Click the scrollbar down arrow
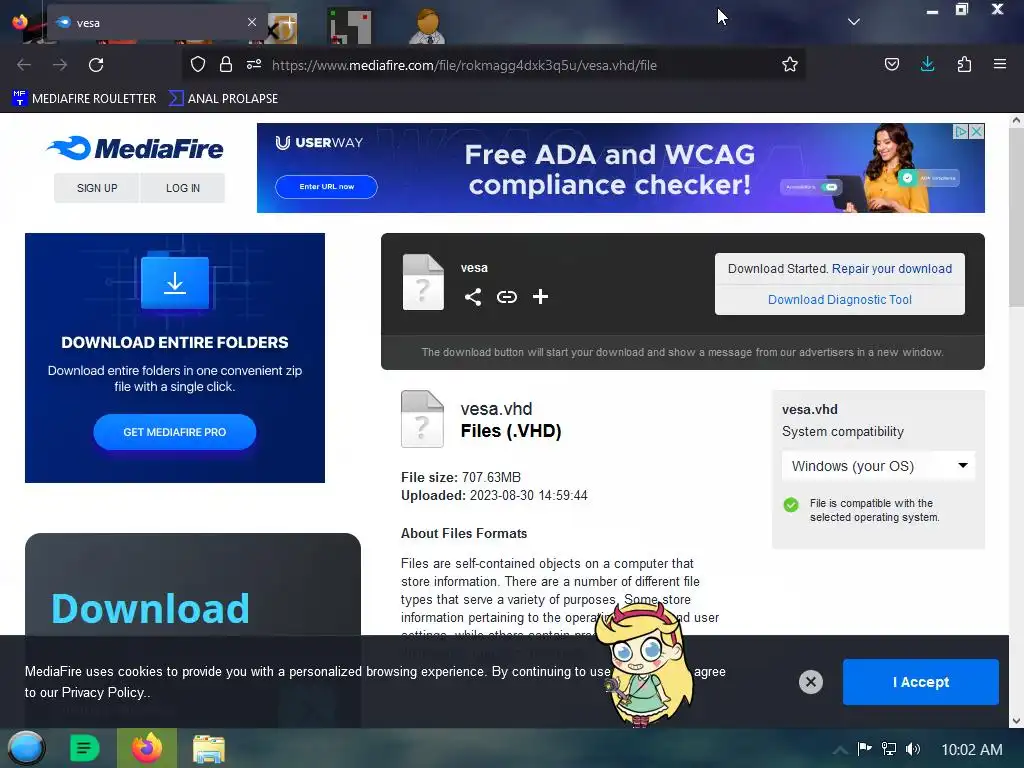The width and height of the screenshot is (1024, 768). click(x=1016, y=721)
